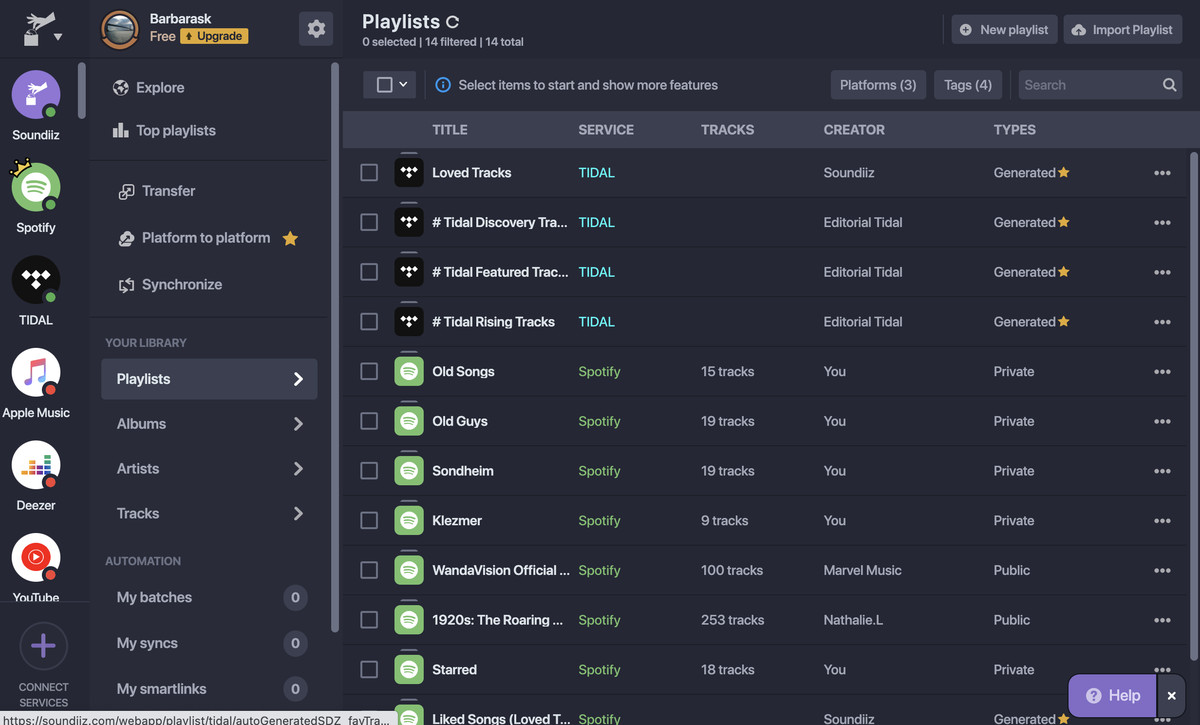Open the YouTube service icon
1200x725 pixels.
click(x=36, y=558)
